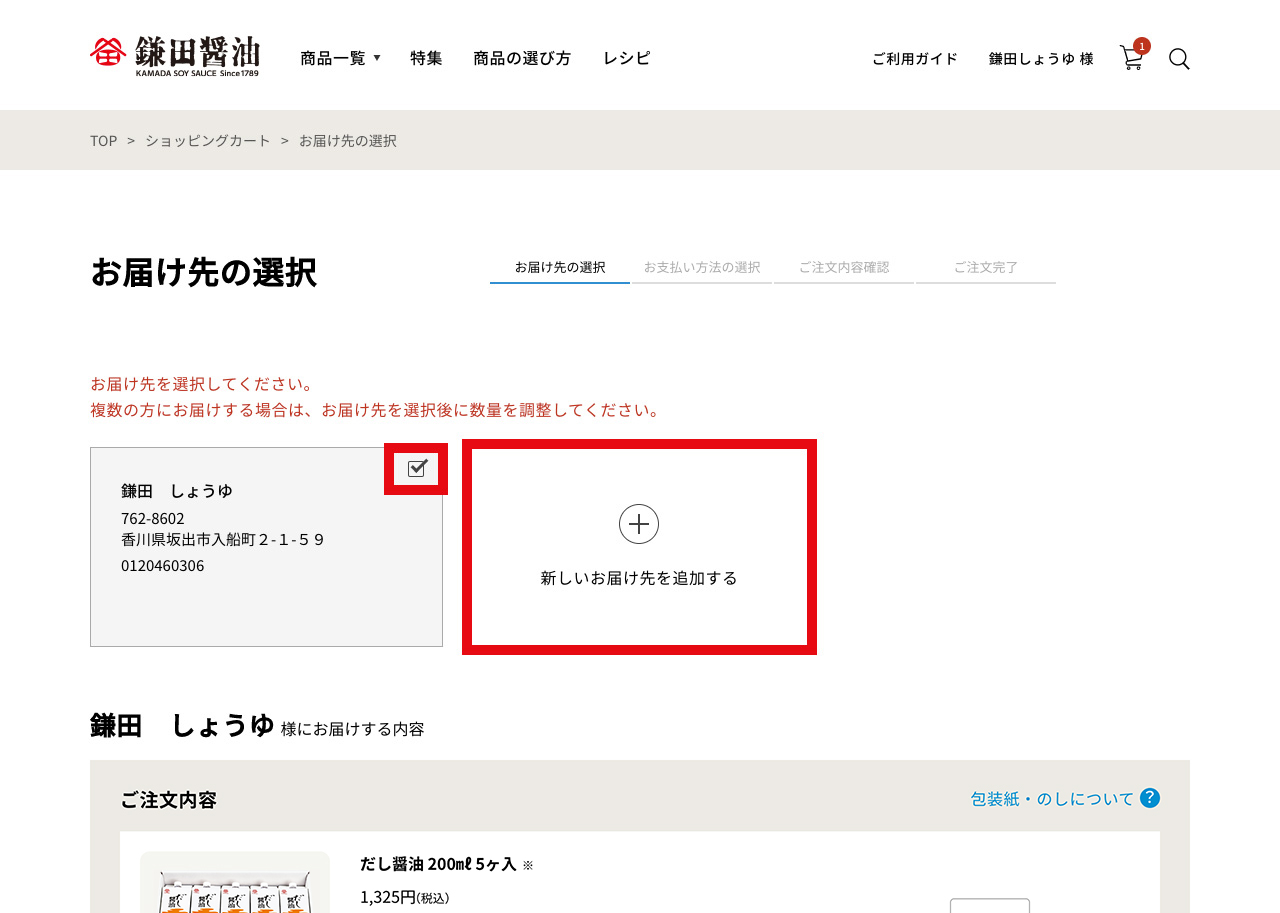Select the ご注文完了 step tab
Screen dimensions: 1280x913
pyautogui.click(x=986, y=268)
